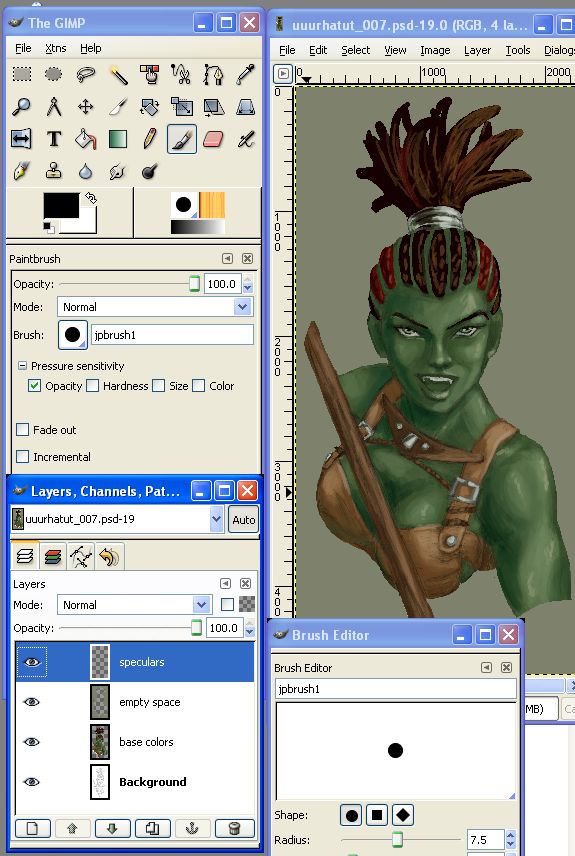Collapse the Pressure sensitivity expander
The height and width of the screenshot is (856, 575).
(x=22, y=366)
